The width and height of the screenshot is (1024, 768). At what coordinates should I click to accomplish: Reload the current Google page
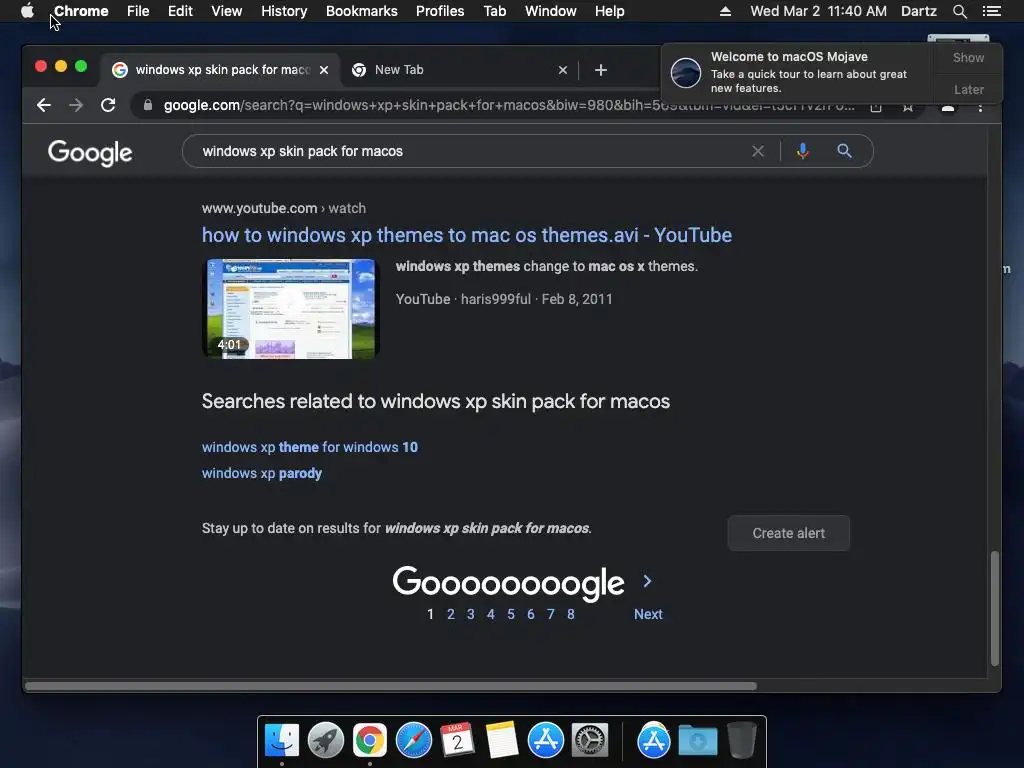108,105
